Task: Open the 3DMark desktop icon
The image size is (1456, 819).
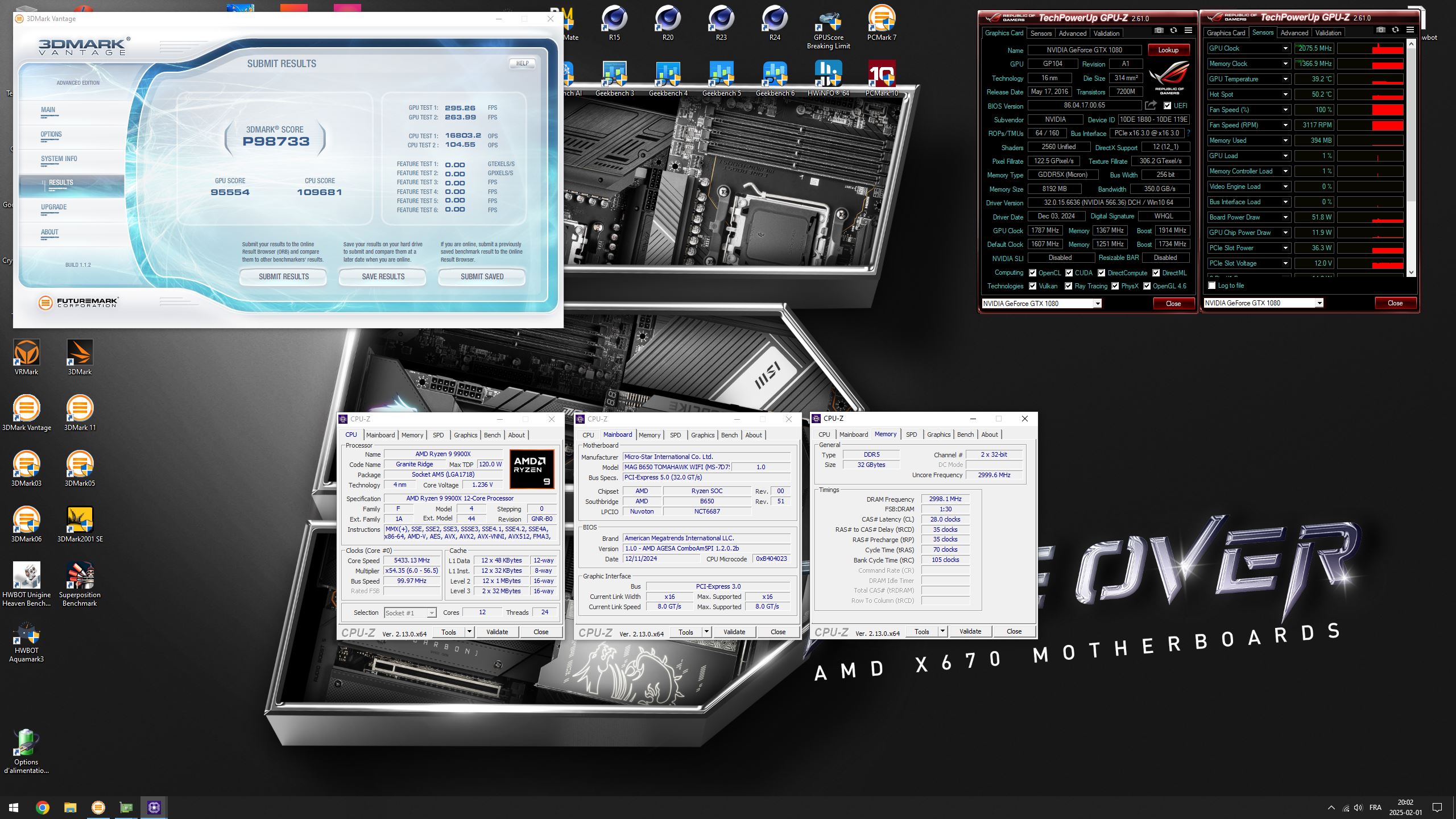Action: tap(80, 357)
